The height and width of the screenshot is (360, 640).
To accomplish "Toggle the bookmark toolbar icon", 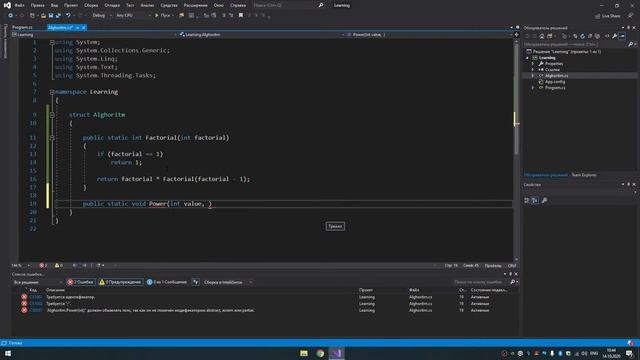I will 241,16.
